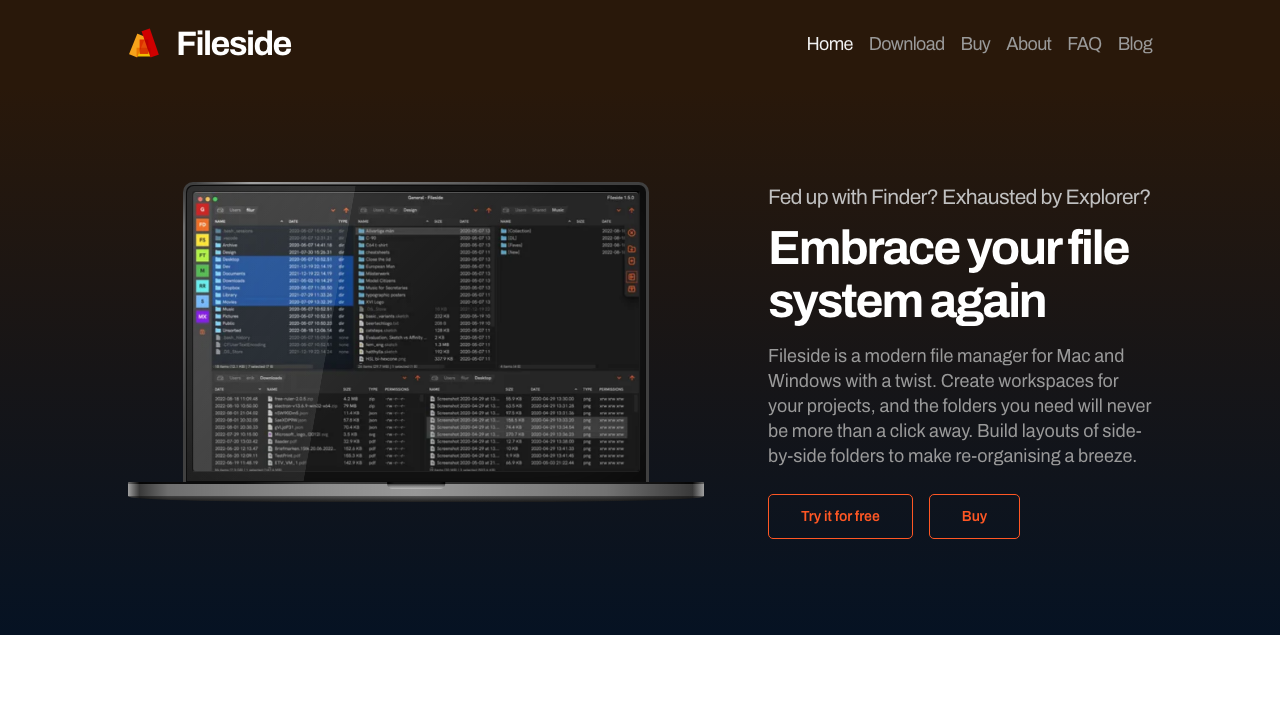Select the MX workspace icon
Viewport: 1280px width, 720px height.
(202, 317)
